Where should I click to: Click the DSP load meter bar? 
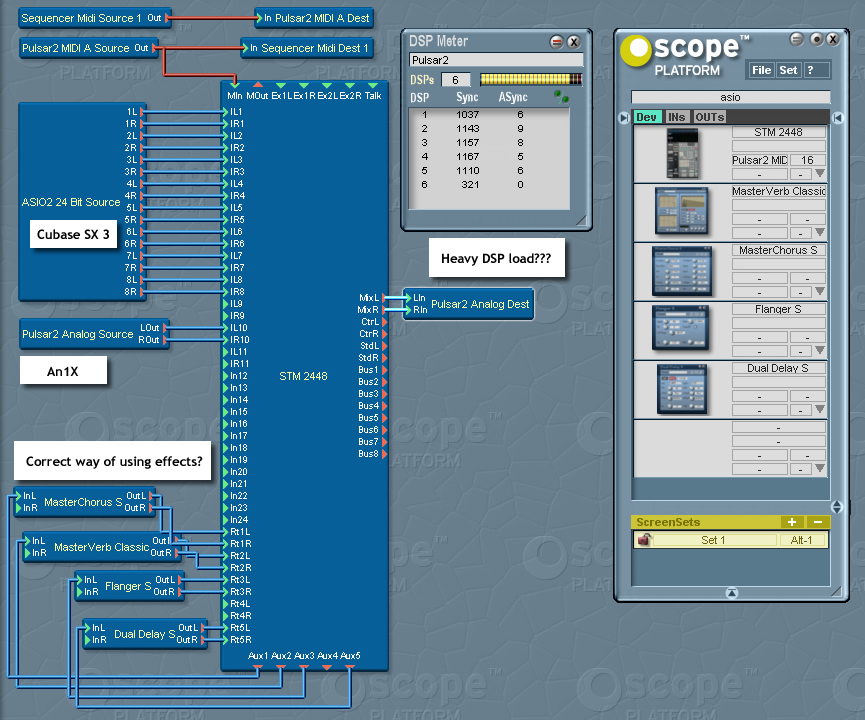pyautogui.click(x=531, y=79)
